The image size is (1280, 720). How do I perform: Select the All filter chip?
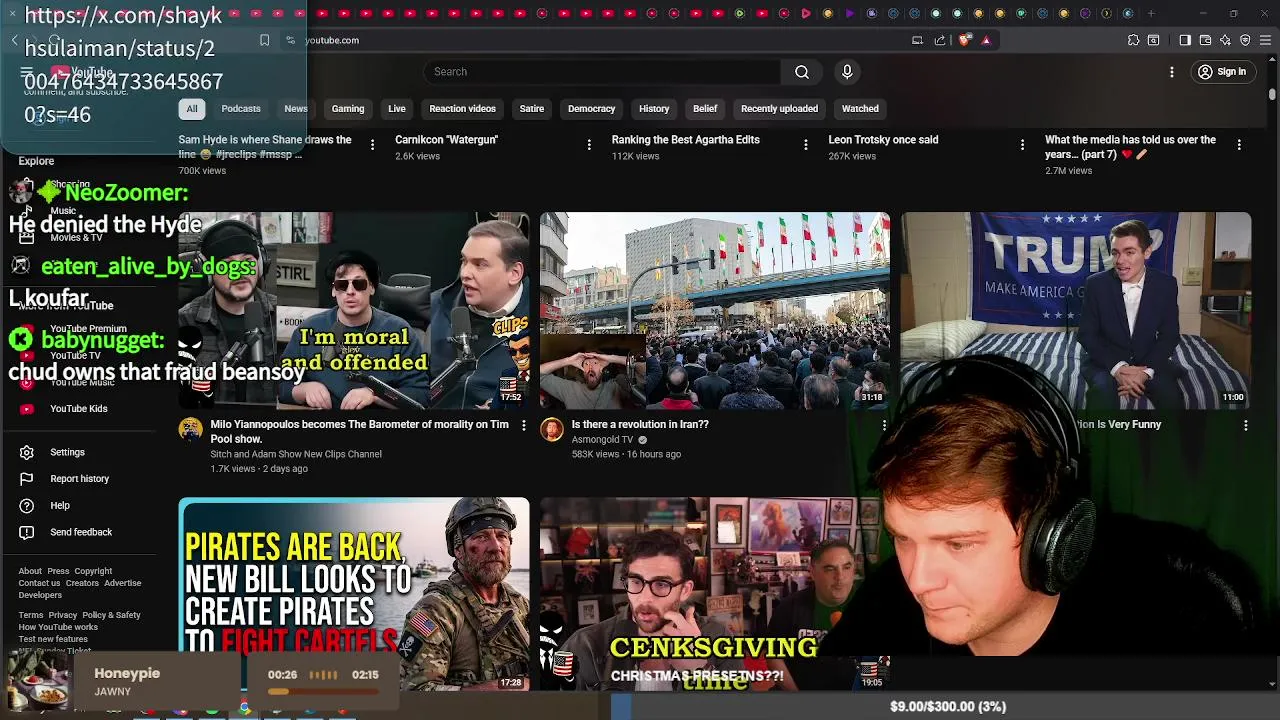pyautogui.click(x=192, y=109)
